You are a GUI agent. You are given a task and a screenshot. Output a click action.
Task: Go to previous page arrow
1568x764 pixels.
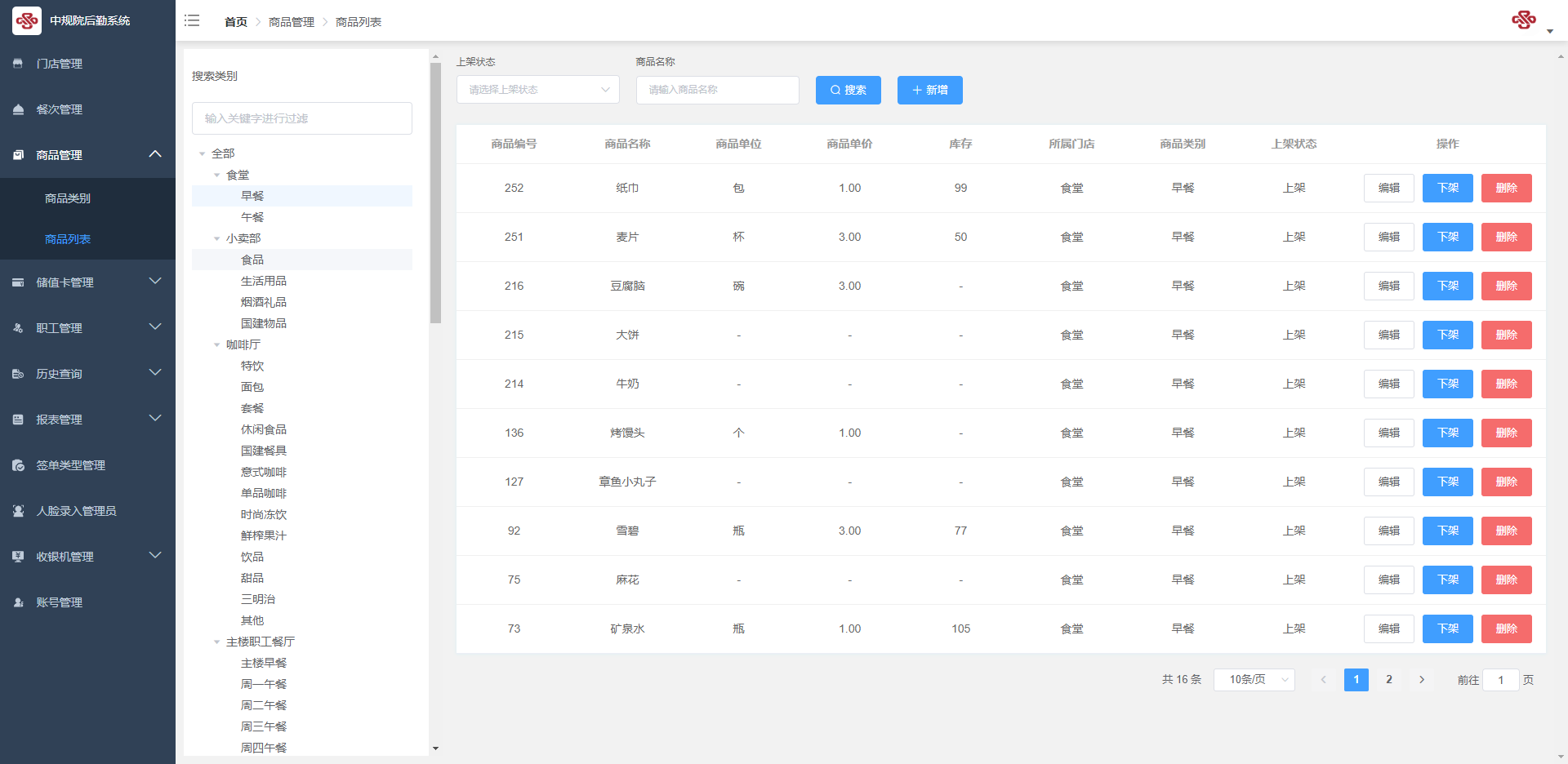(x=1324, y=679)
